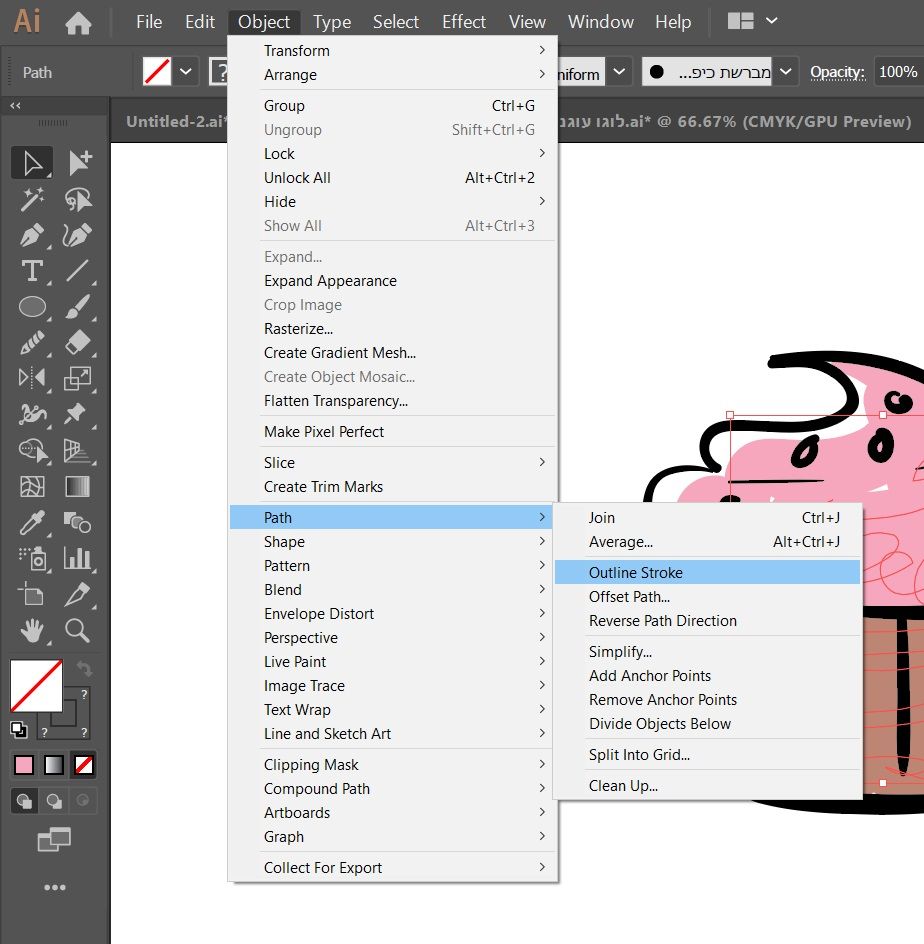924x944 pixels.
Task: Select the Eyedropper tool
Action: (32, 522)
